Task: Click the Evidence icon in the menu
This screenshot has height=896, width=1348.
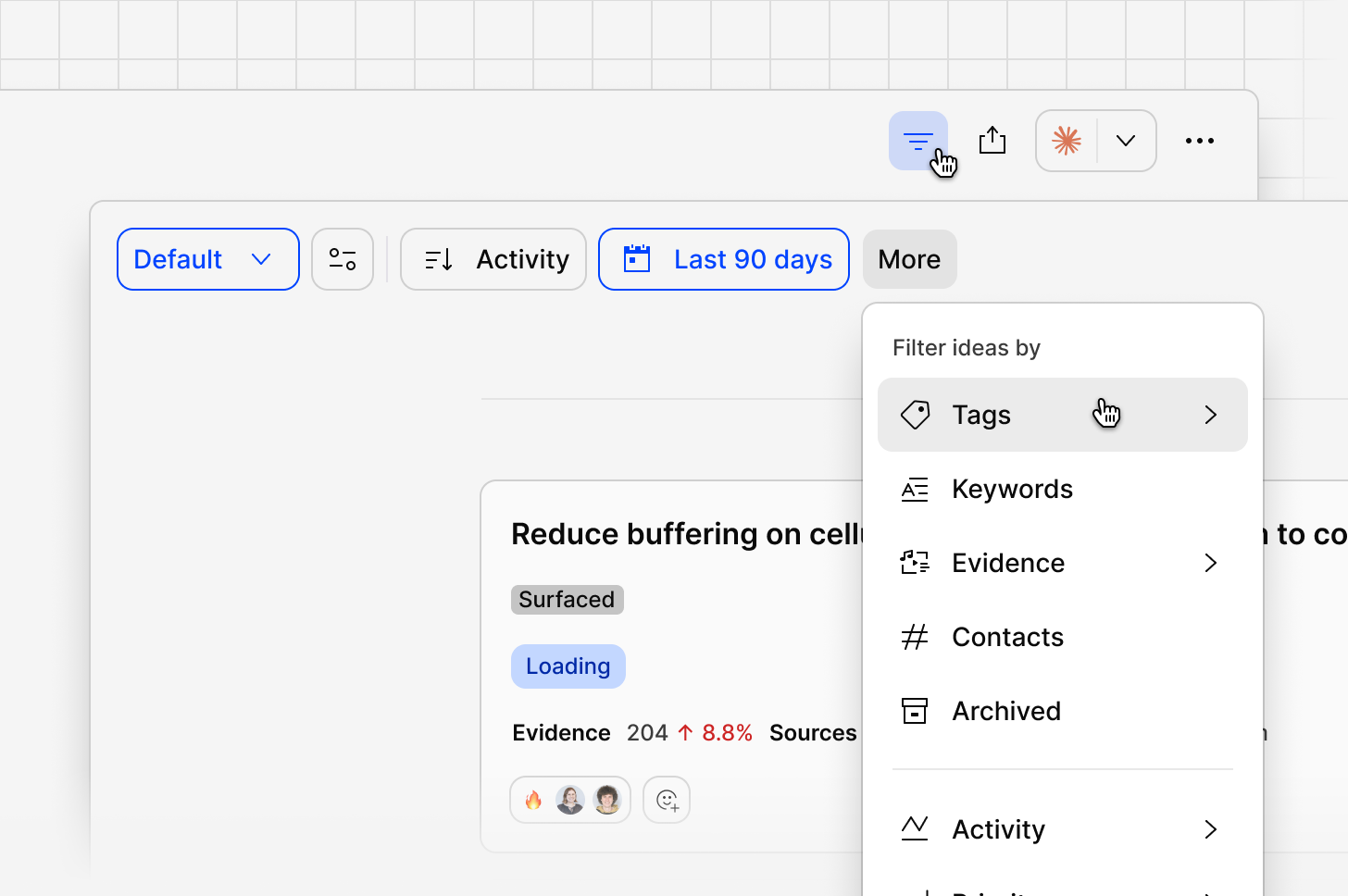Action: 915,563
